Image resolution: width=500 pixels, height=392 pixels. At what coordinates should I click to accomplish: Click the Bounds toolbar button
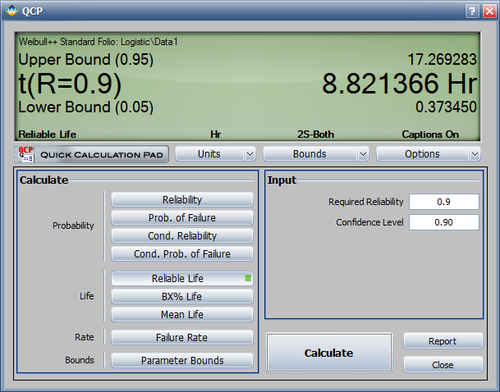click(310, 154)
